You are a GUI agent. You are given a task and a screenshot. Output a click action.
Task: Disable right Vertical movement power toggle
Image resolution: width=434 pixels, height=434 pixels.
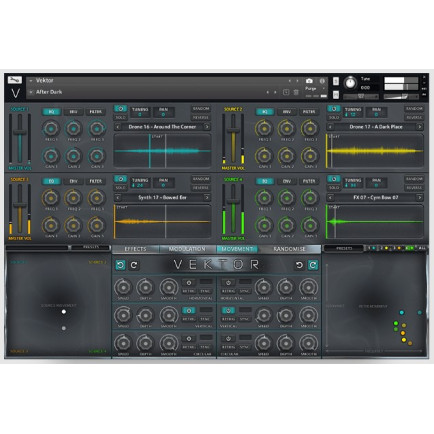tap(228, 310)
